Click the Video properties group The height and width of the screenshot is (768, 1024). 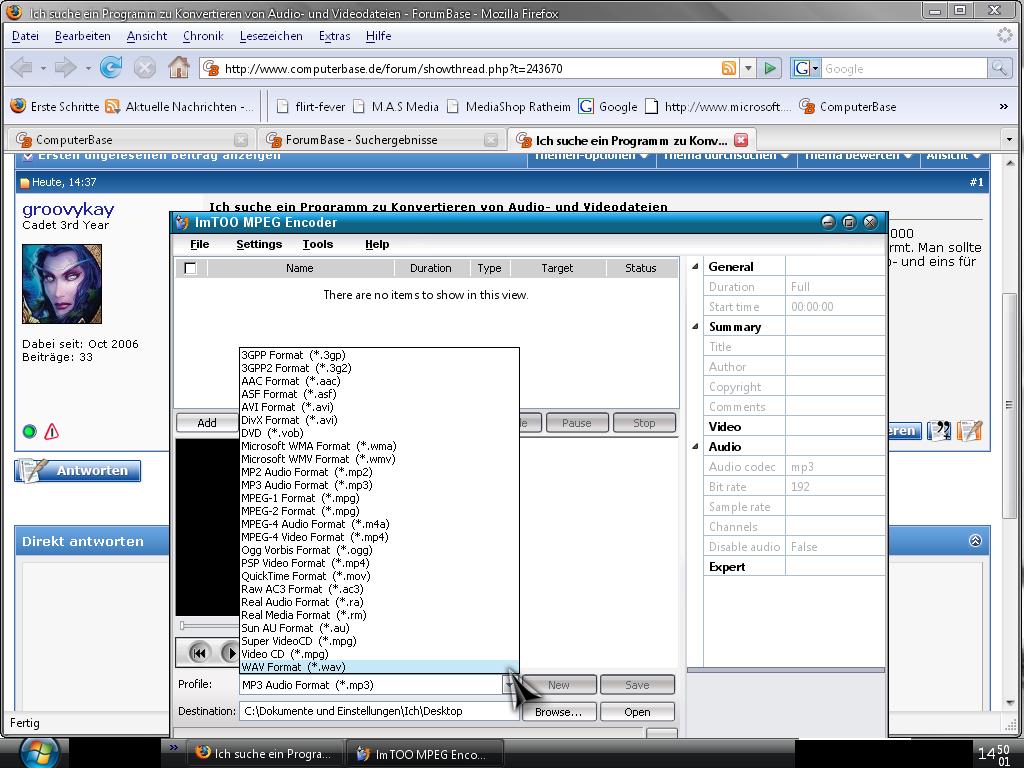(725, 427)
